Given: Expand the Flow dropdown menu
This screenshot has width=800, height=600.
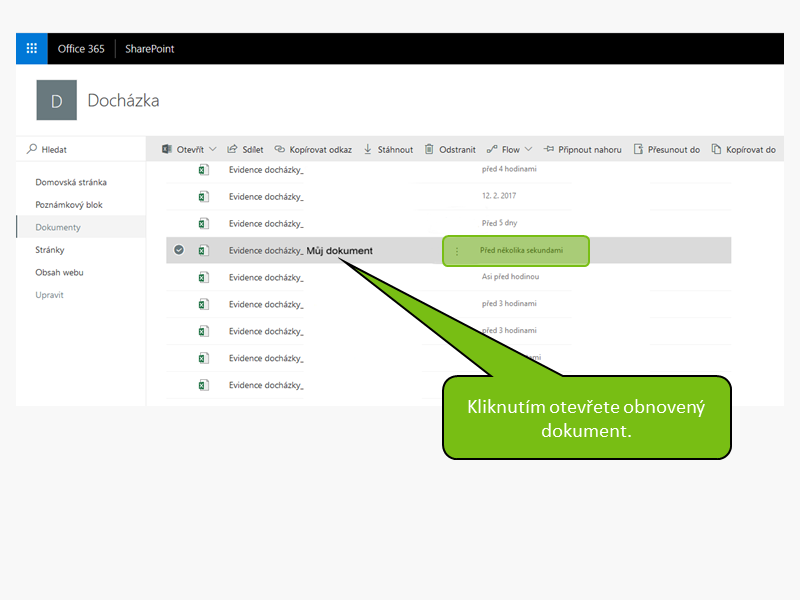Looking at the screenshot, I should click(x=529, y=149).
